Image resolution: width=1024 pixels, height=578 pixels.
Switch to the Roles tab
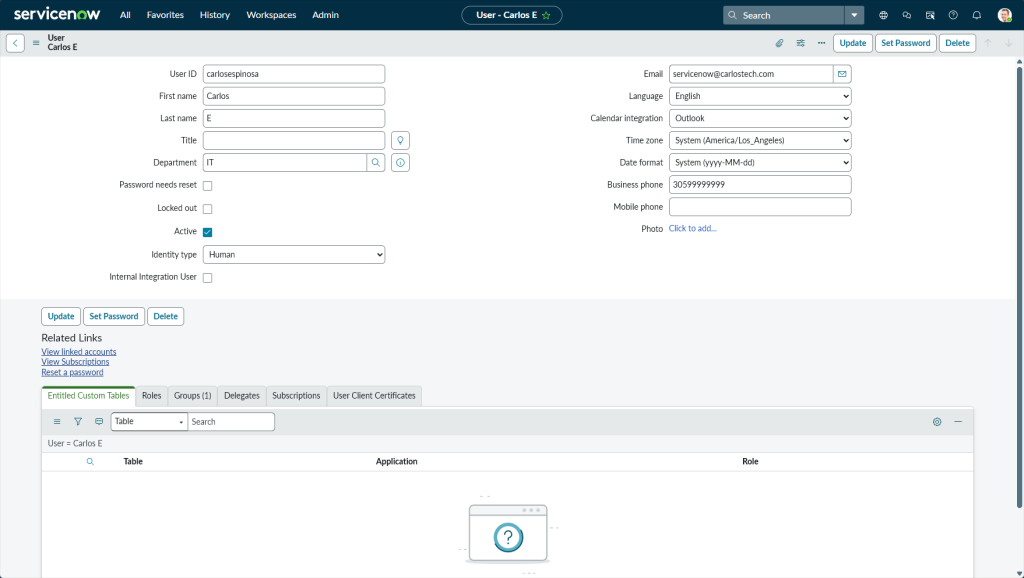[151, 396]
